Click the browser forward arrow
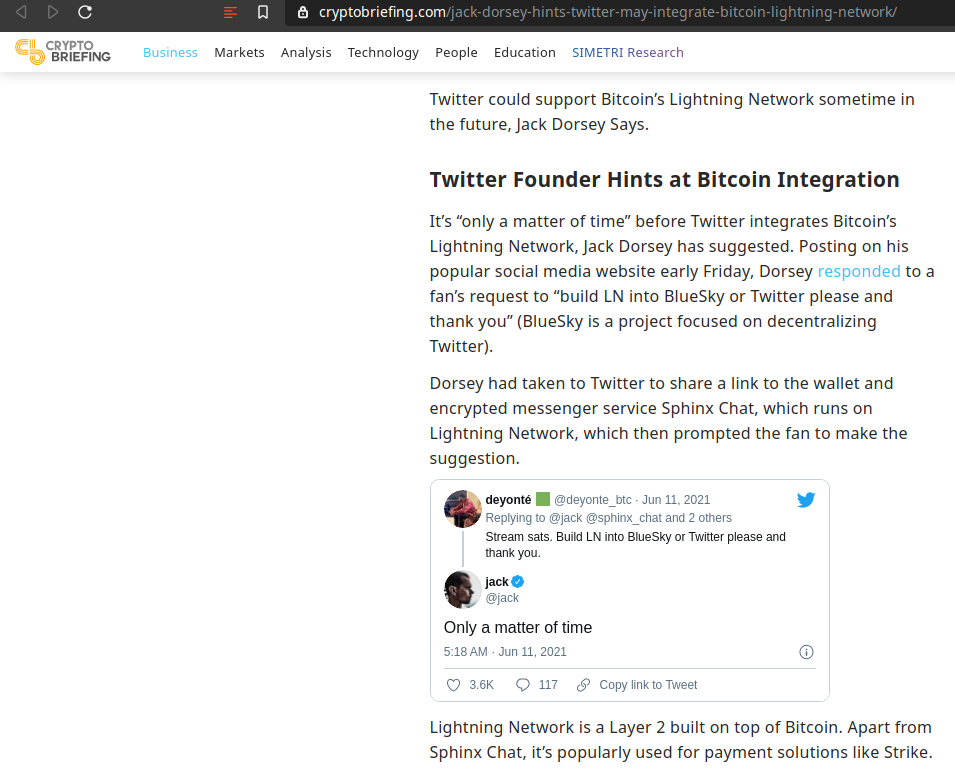 click(53, 12)
